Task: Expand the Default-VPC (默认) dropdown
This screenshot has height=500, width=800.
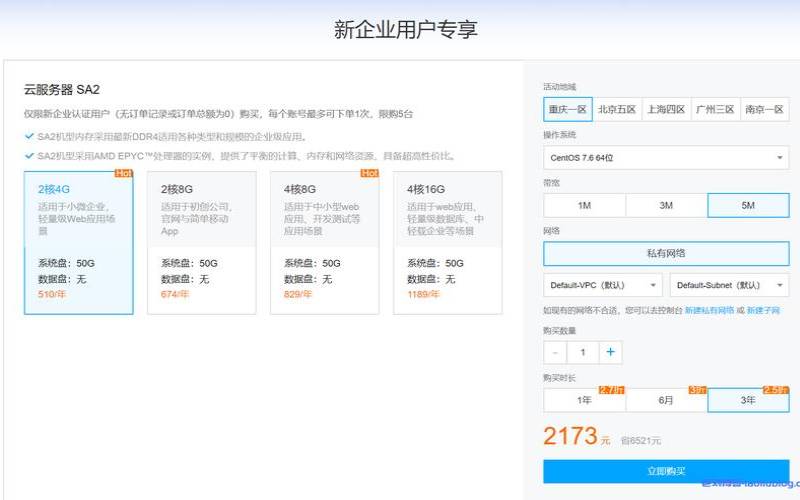Action: tap(603, 285)
